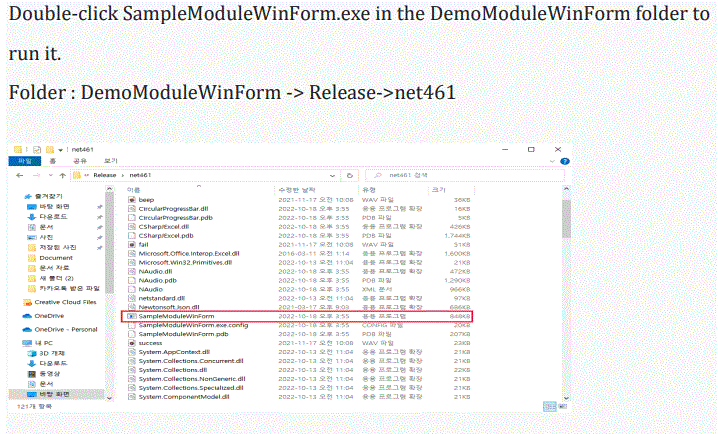
Task: Select CircularProgressBar.dll file
Action: coord(173,209)
